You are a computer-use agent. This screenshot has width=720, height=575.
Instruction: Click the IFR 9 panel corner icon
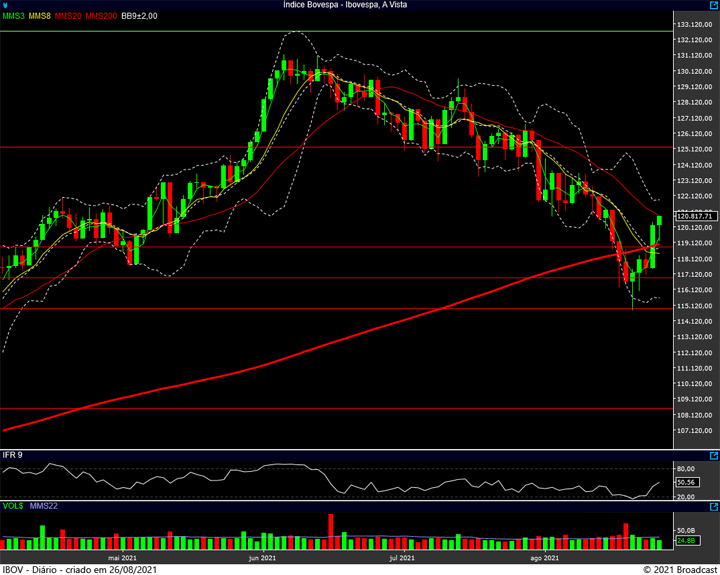pos(713,455)
